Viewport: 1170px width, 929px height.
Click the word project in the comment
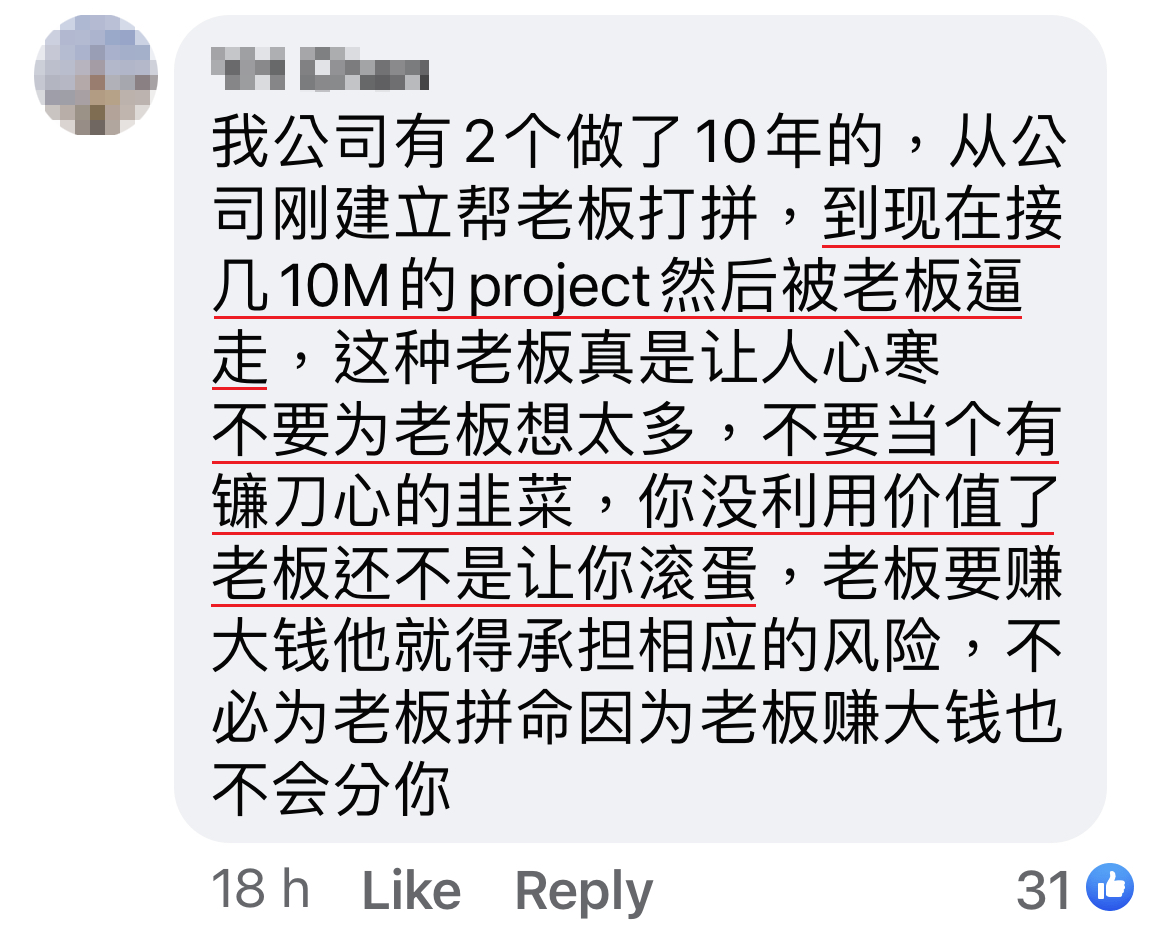(560, 287)
